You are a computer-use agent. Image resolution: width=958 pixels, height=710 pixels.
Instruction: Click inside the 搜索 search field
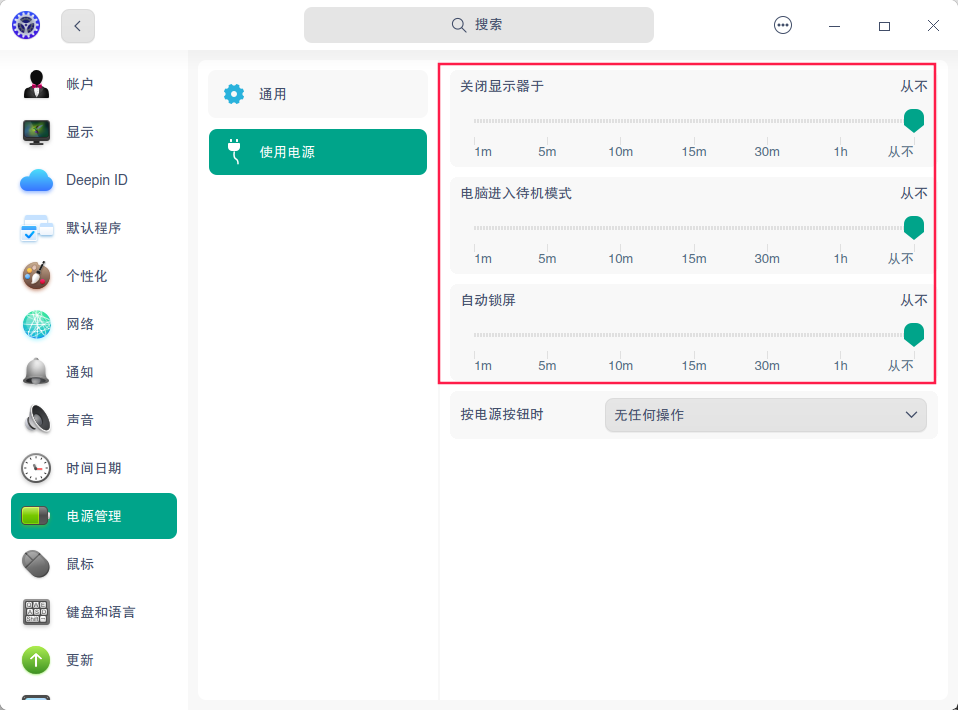479,24
